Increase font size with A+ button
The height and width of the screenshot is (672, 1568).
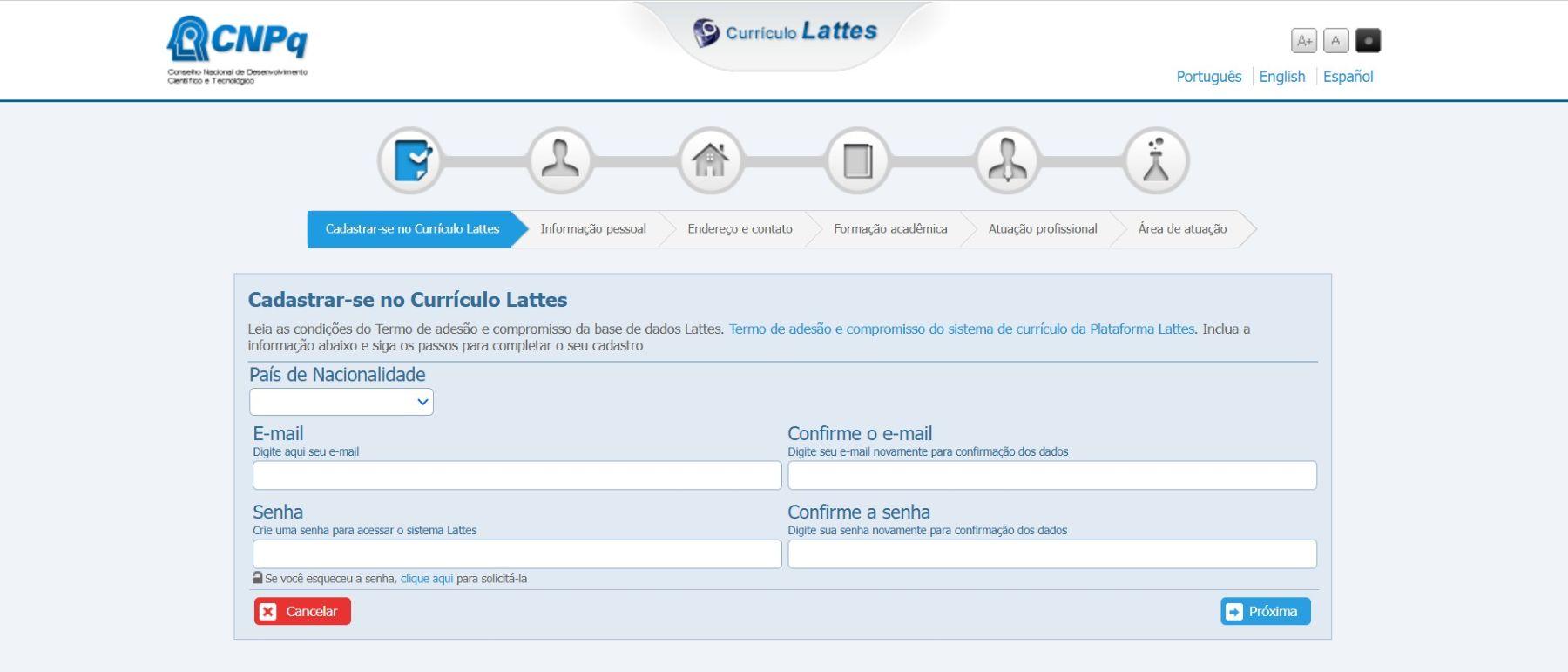1304,41
